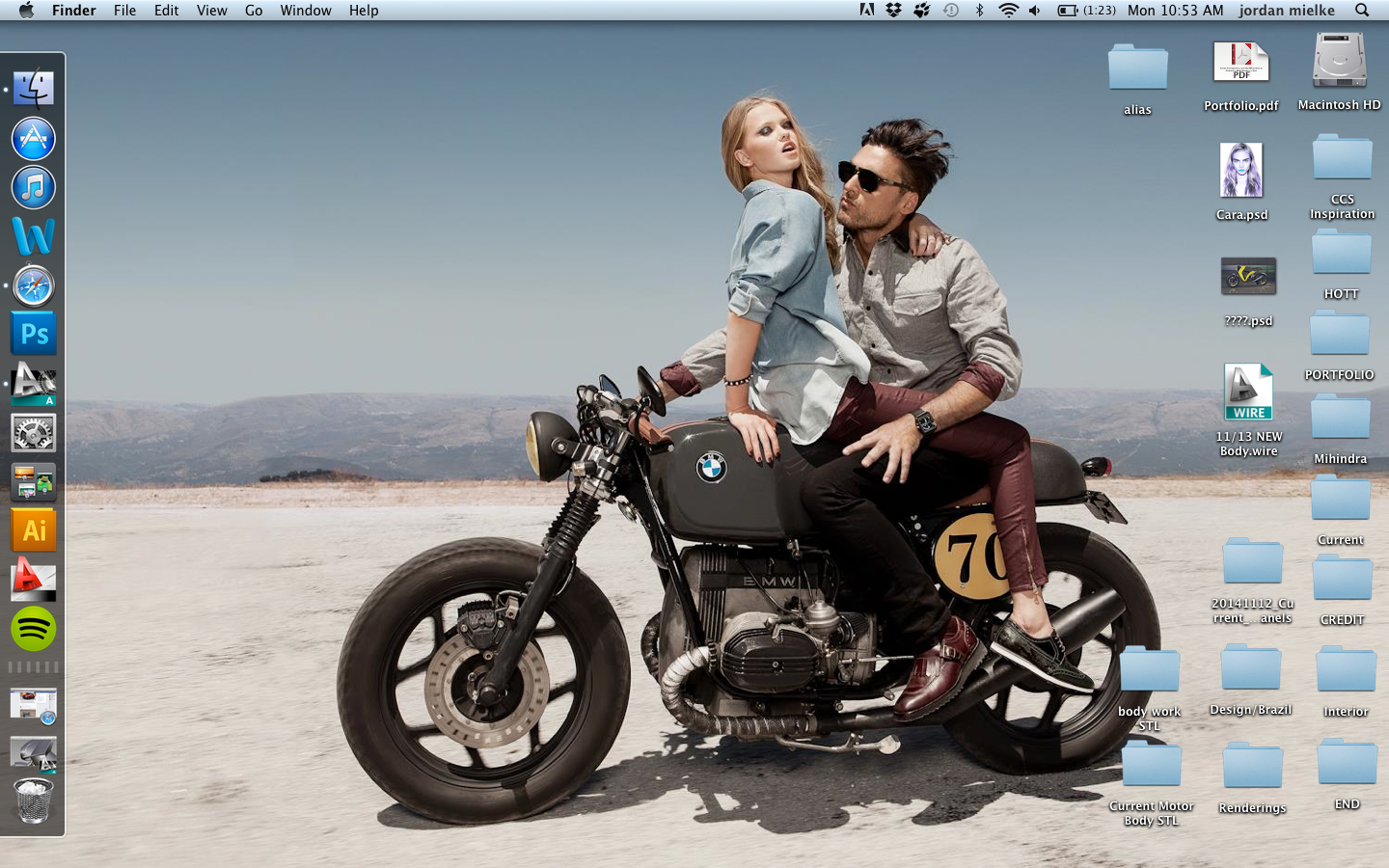Open Finder from the Dock
The height and width of the screenshot is (868, 1389).
tap(33, 89)
